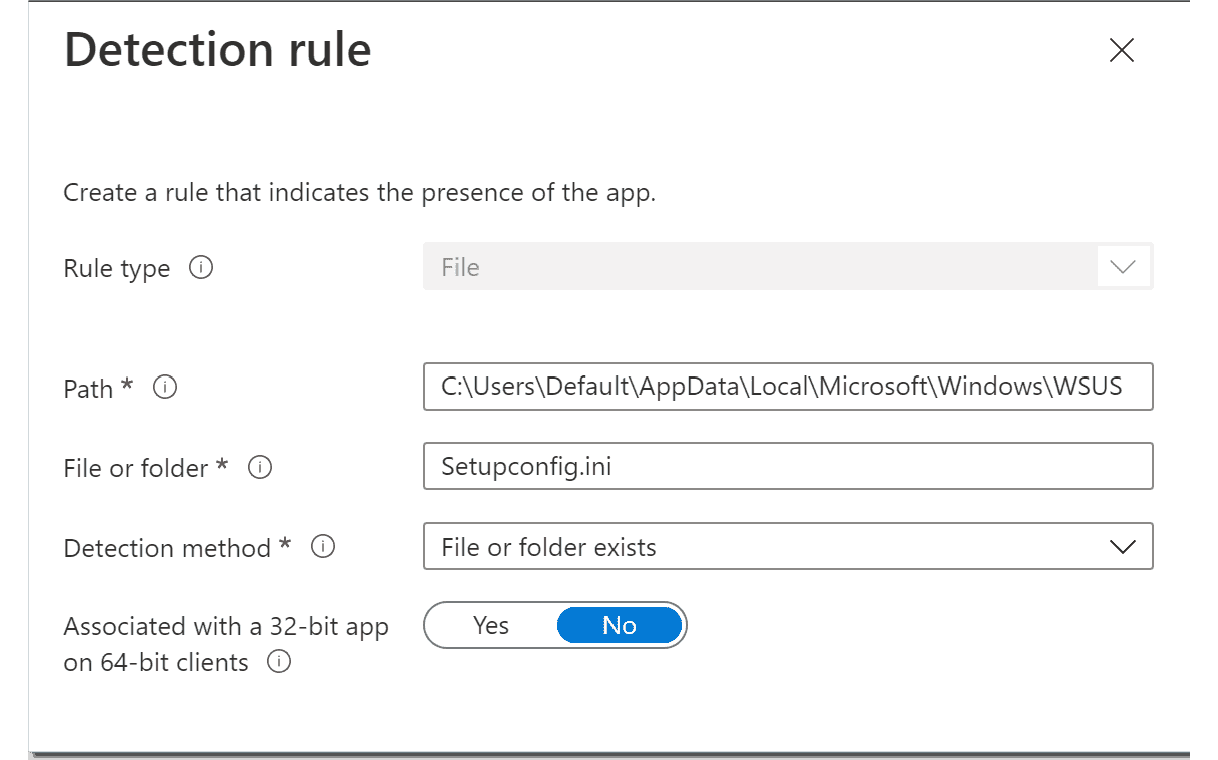Show info tooltip for File or folder
The image size is (1218, 760).
point(260,467)
